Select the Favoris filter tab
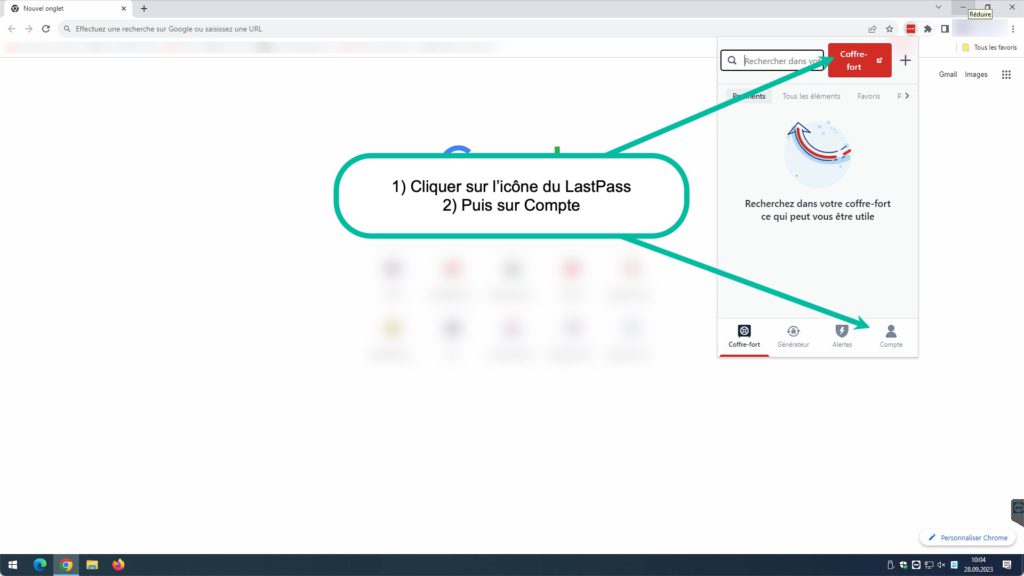The width and height of the screenshot is (1024, 576). coord(868,96)
